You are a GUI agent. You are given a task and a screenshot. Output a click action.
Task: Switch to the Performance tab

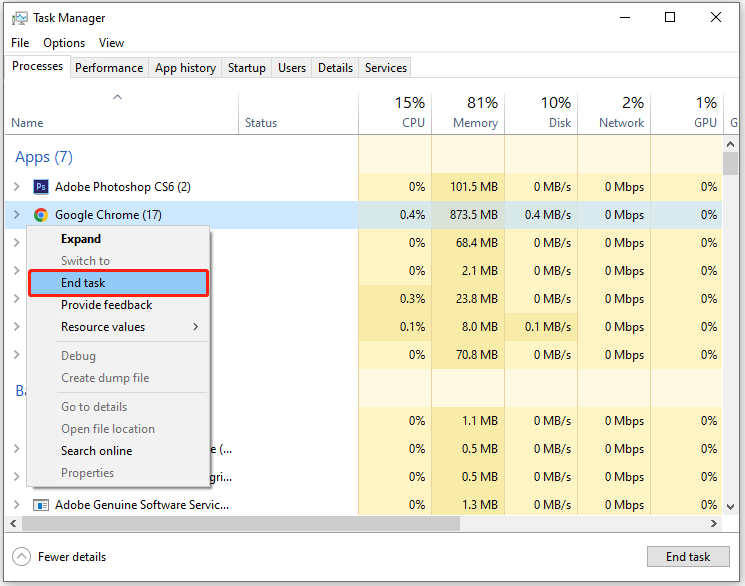click(109, 68)
